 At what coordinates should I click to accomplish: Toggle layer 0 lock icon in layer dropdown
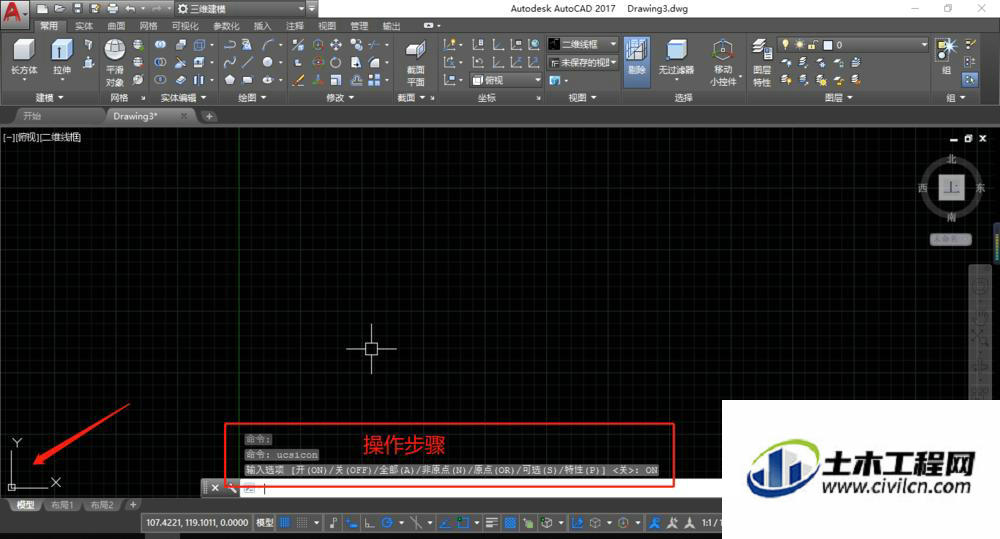[812, 45]
